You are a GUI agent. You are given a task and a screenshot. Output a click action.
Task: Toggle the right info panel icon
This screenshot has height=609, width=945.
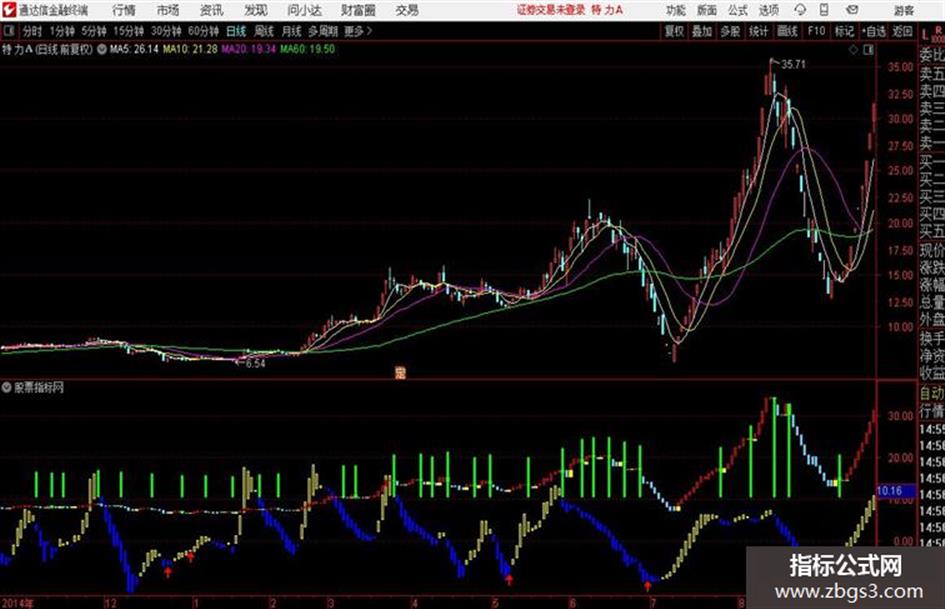tap(868, 50)
